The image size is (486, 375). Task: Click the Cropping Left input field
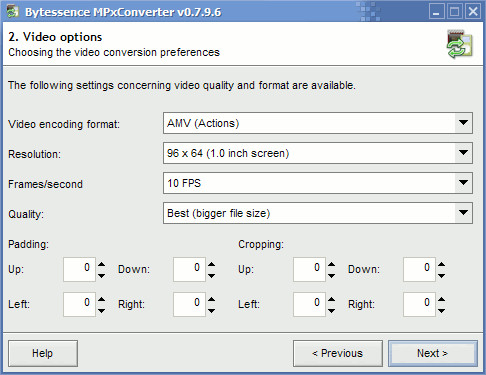click(x=309, y=304)
